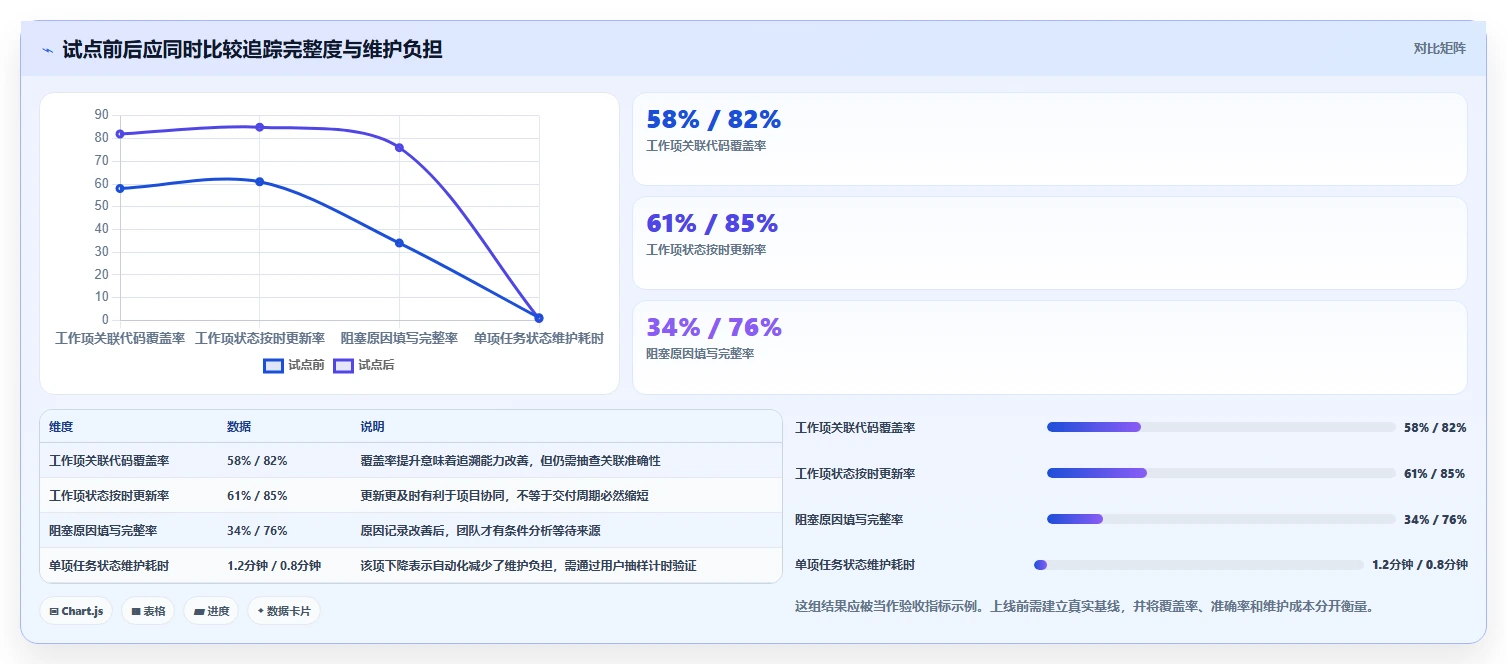Click x-axis label 单项任务状态维护耗时 in chart
The width and height of the screenshot is (1507, 664).
tap(539, 338)
